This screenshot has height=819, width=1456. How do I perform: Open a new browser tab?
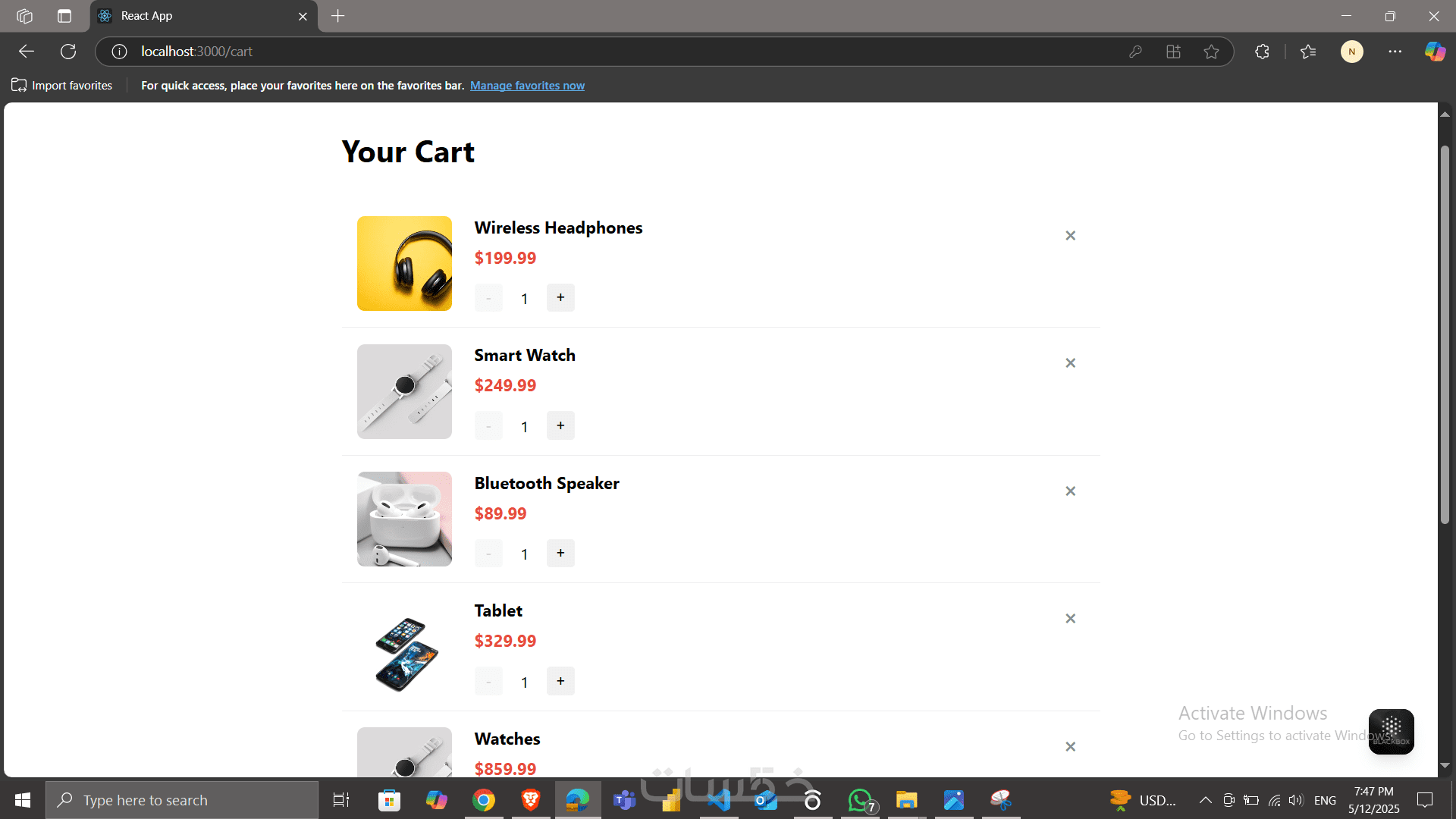(338, 16)
